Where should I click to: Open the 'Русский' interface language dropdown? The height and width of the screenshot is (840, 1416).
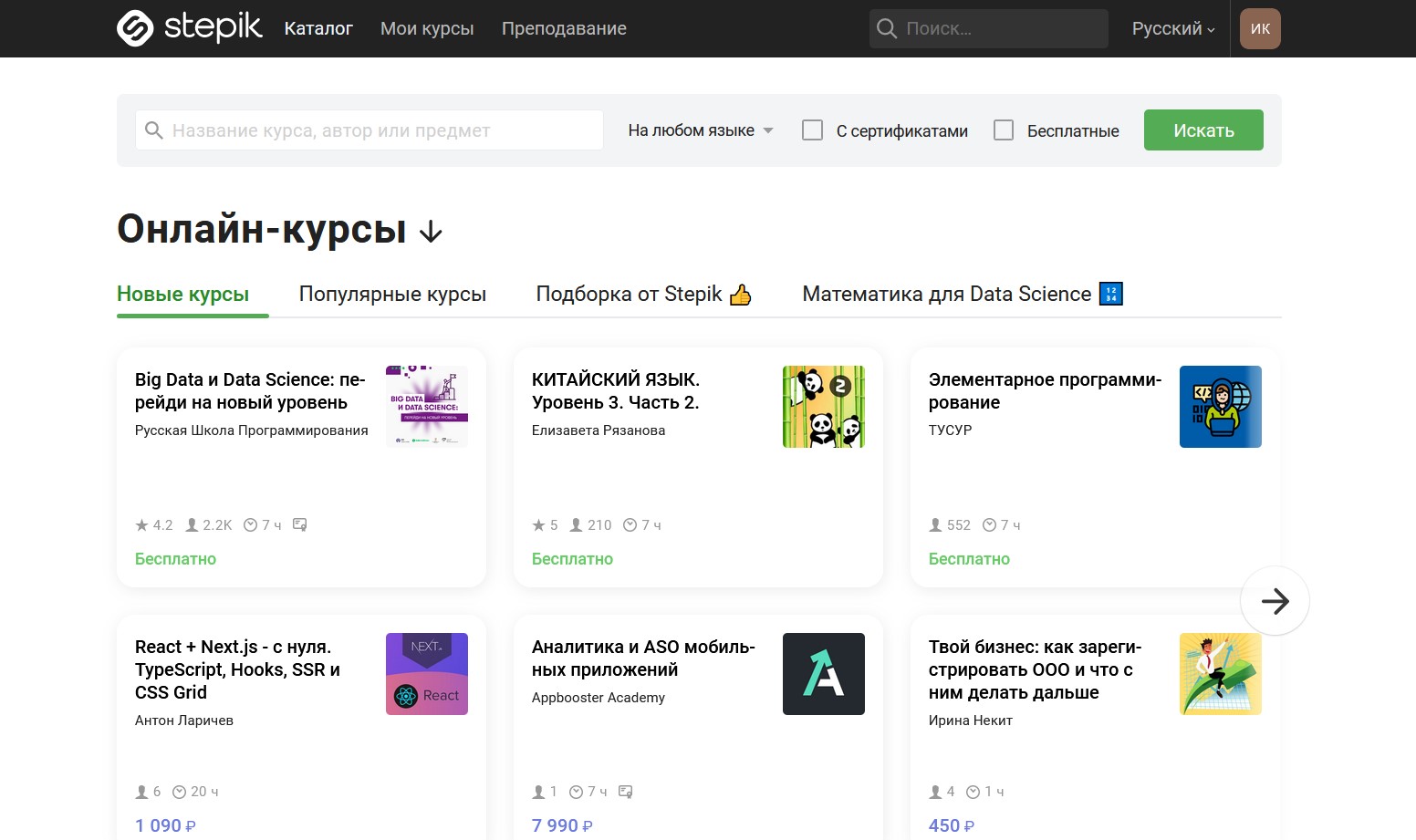pos(1172,28)
